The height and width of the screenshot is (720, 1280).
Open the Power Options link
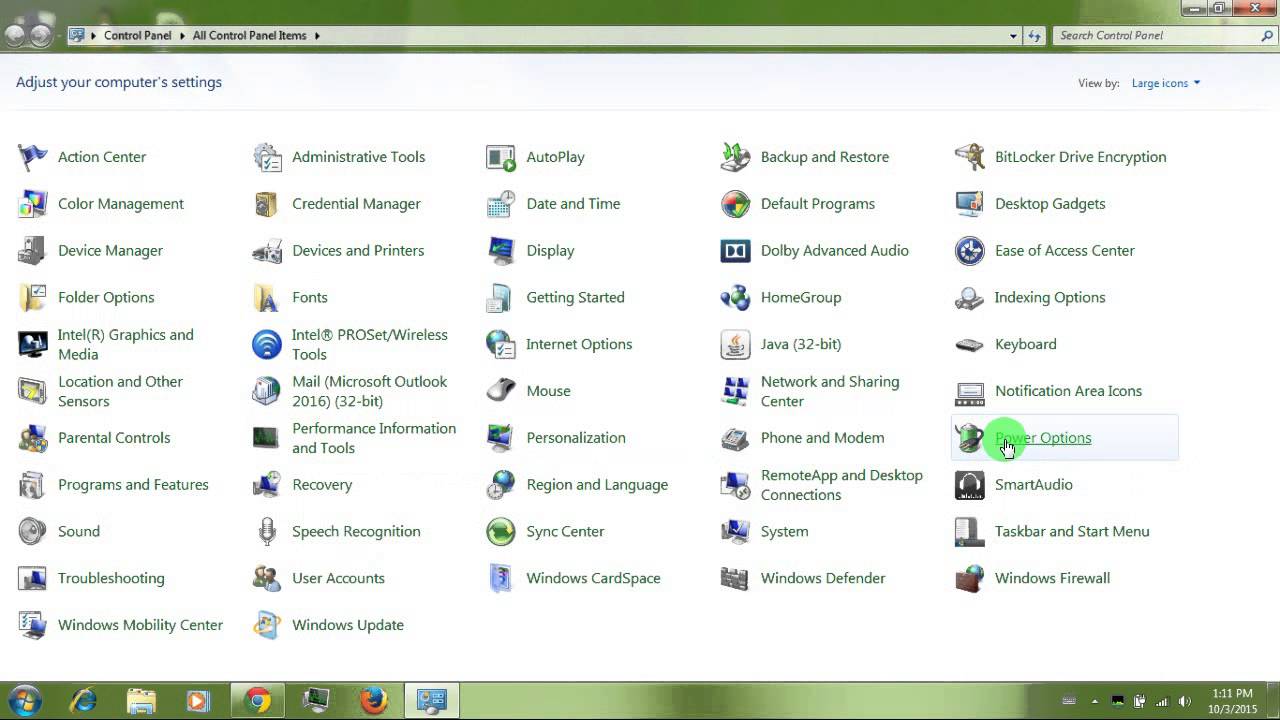(x=1043, y=438)
